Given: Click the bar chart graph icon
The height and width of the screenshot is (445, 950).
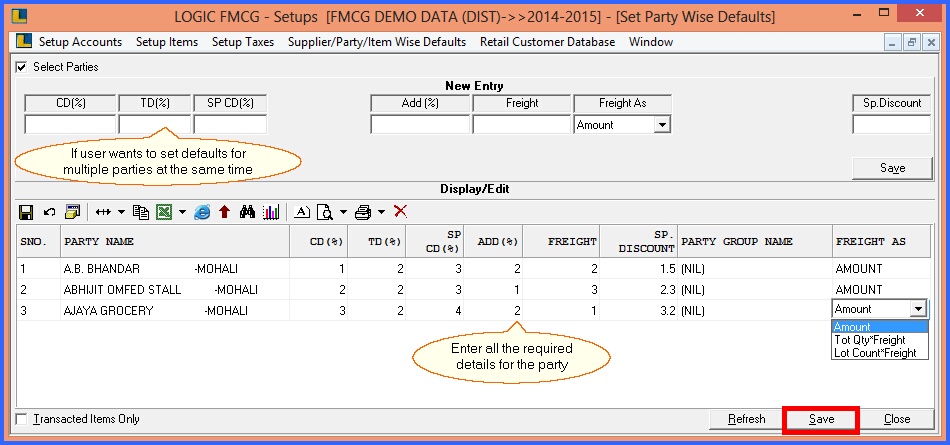Looking at the screenshot, I should point(271,212).
